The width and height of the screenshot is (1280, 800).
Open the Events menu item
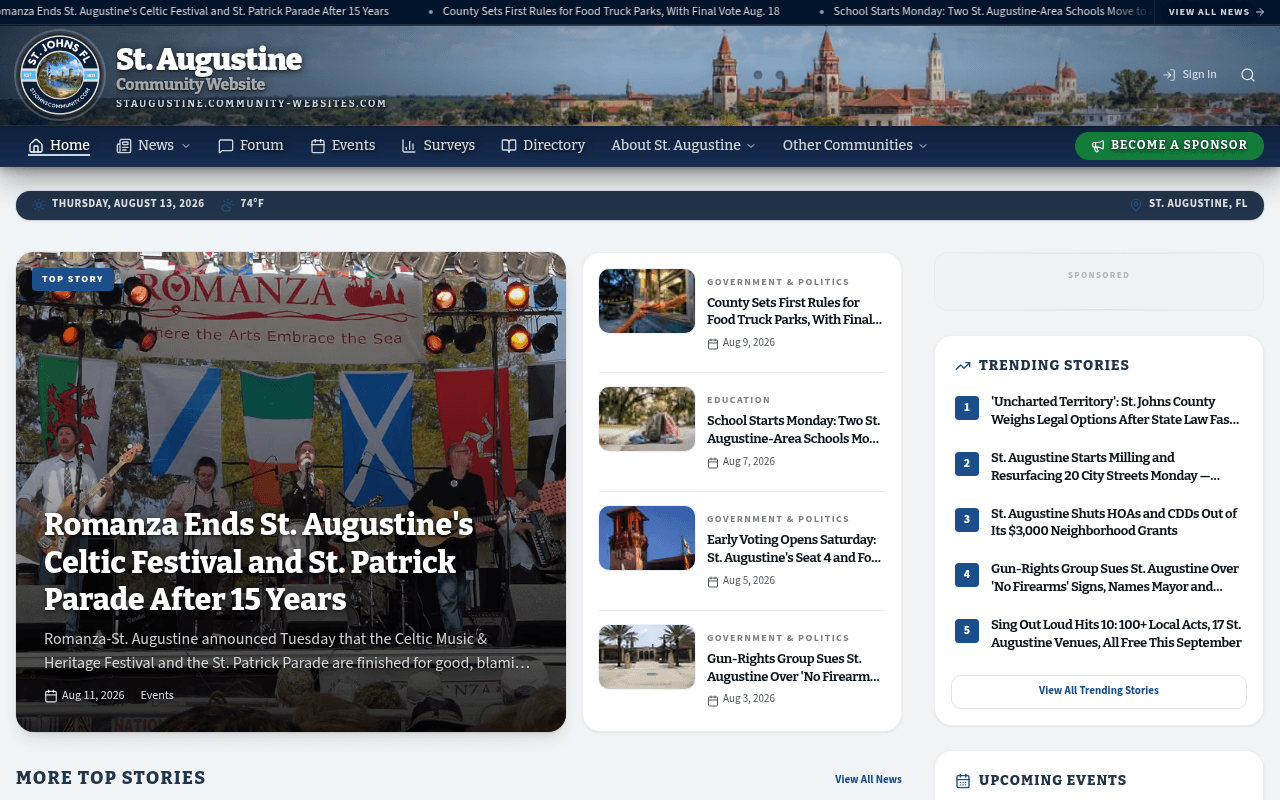[343, 146]
